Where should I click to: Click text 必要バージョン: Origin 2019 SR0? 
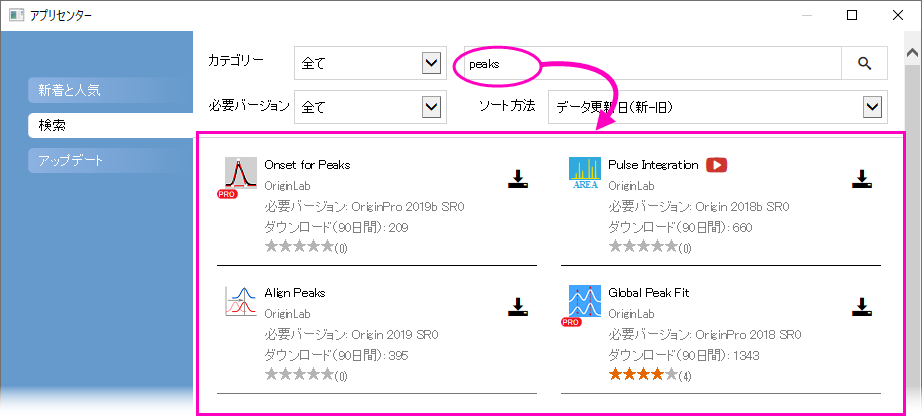351,335
